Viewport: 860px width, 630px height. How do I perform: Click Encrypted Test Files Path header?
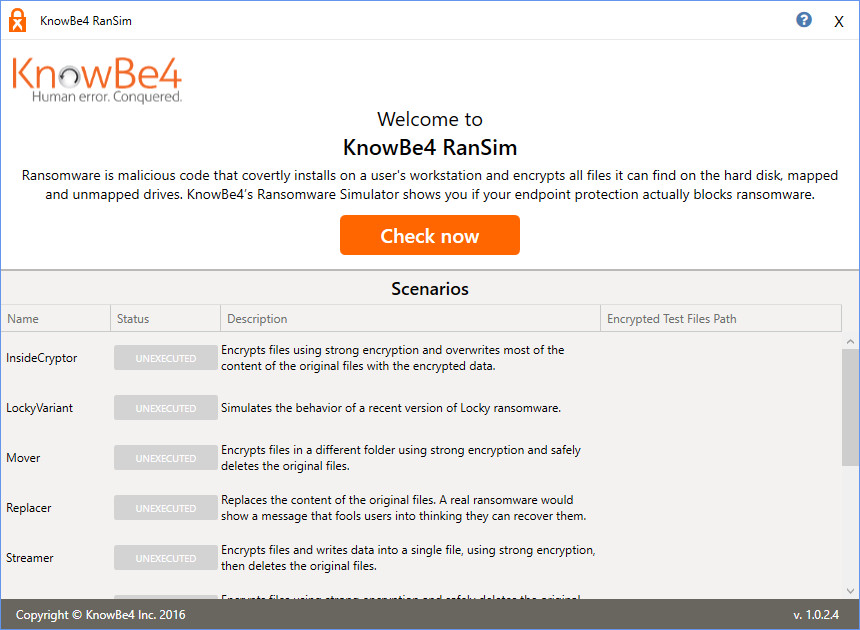pyautogui.click(x=721, y=319)
